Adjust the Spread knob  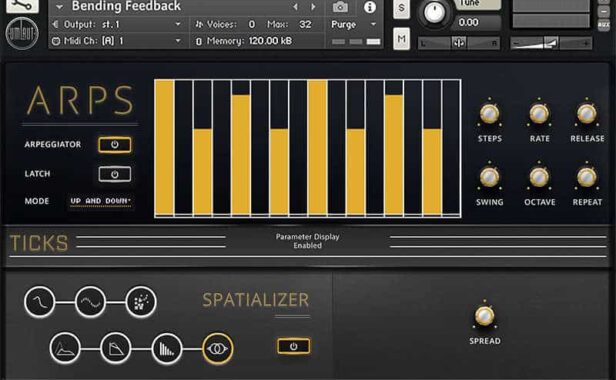[x=485, y=316]
